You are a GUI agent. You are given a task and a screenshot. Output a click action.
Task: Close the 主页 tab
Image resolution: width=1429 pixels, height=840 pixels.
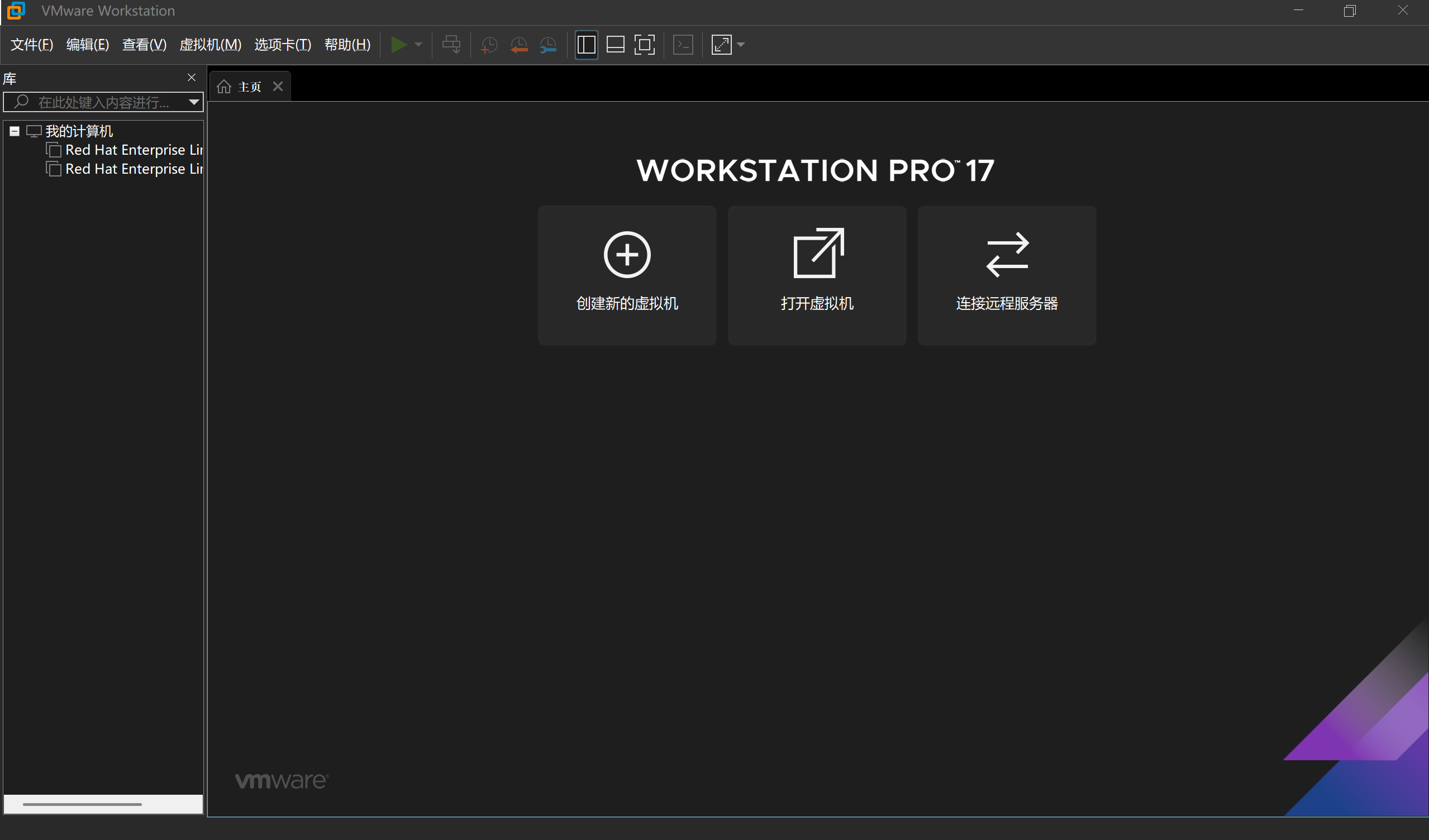(278, 86)
